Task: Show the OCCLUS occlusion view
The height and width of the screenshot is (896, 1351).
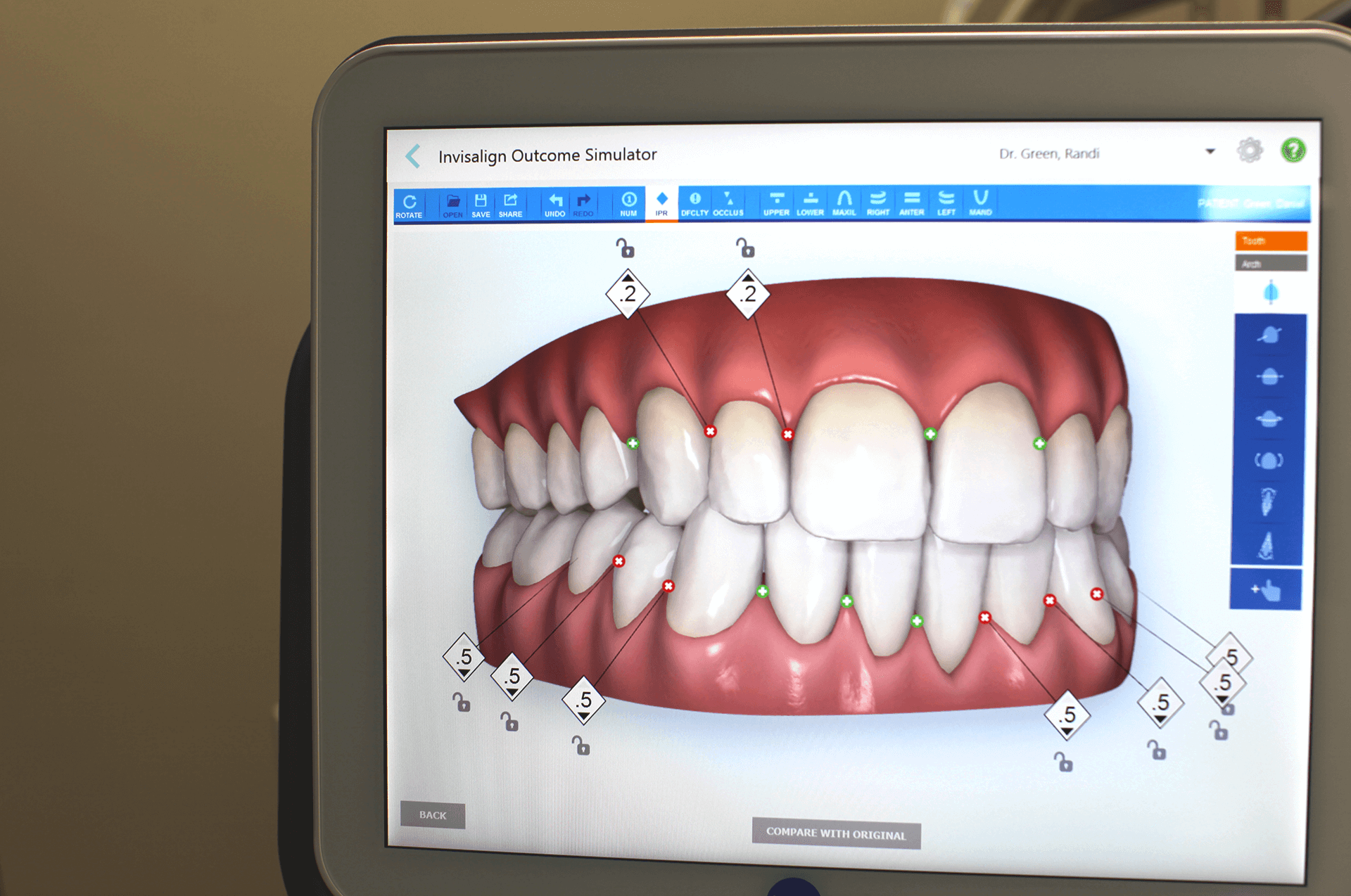Action: pyautogui.click(x=728, y=204)
